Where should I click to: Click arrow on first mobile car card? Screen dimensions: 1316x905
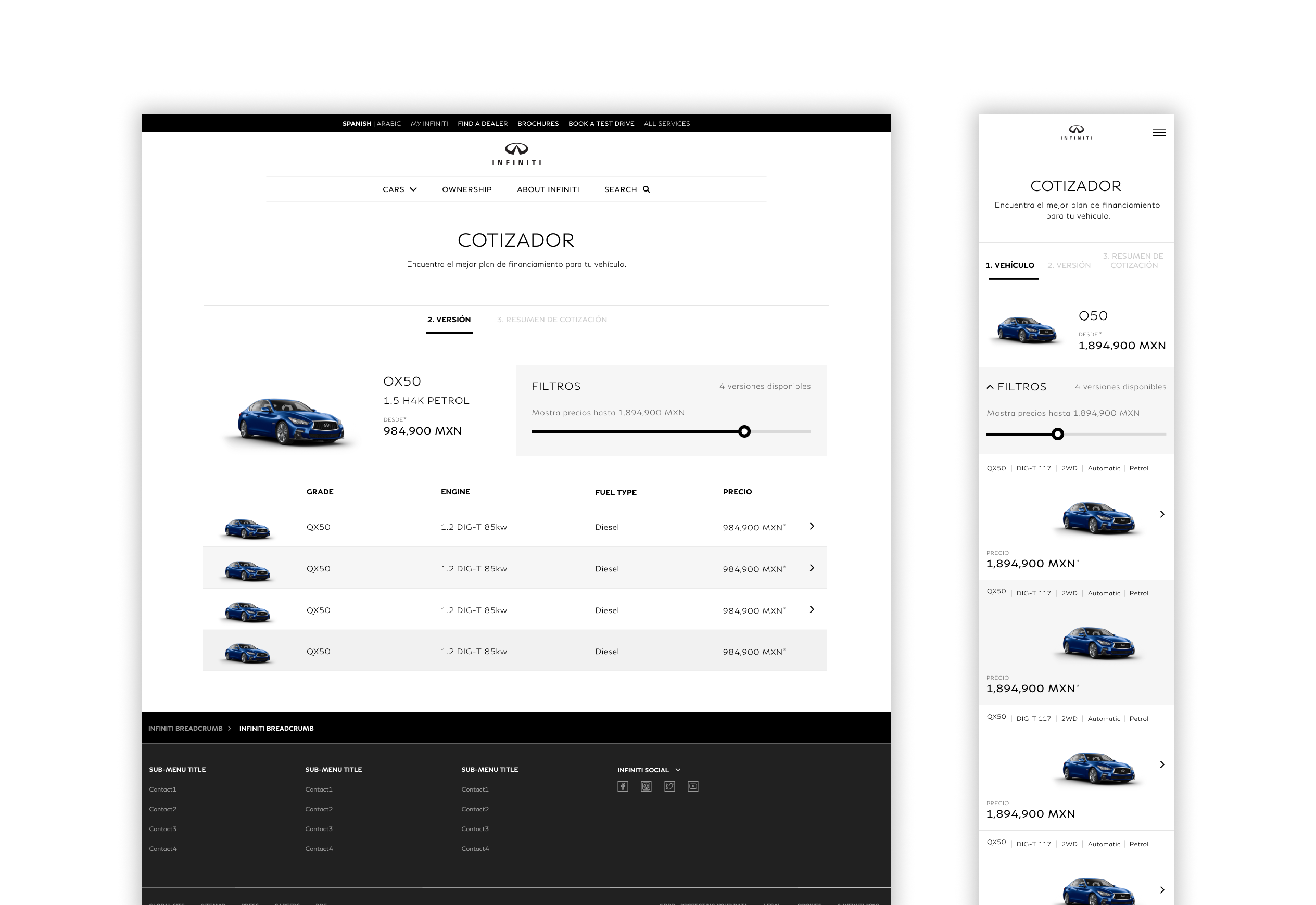point(1162,514)
